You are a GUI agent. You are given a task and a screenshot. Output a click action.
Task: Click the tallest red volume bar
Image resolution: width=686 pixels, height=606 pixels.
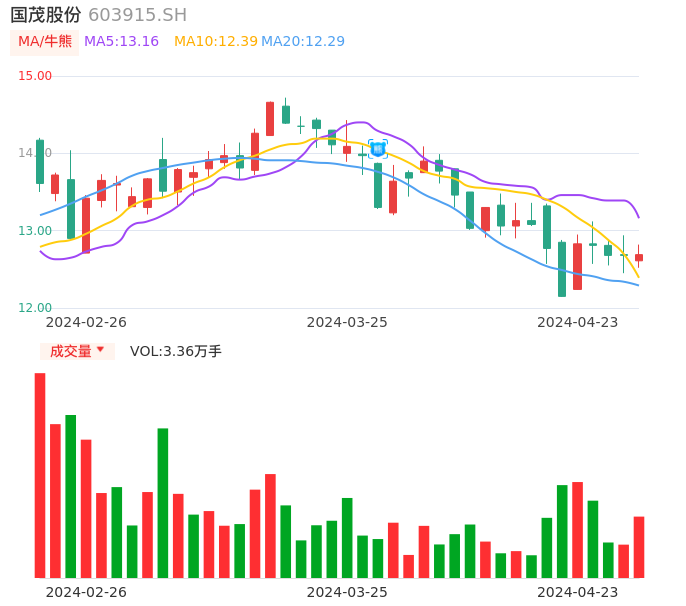click(x=40, y=475)
